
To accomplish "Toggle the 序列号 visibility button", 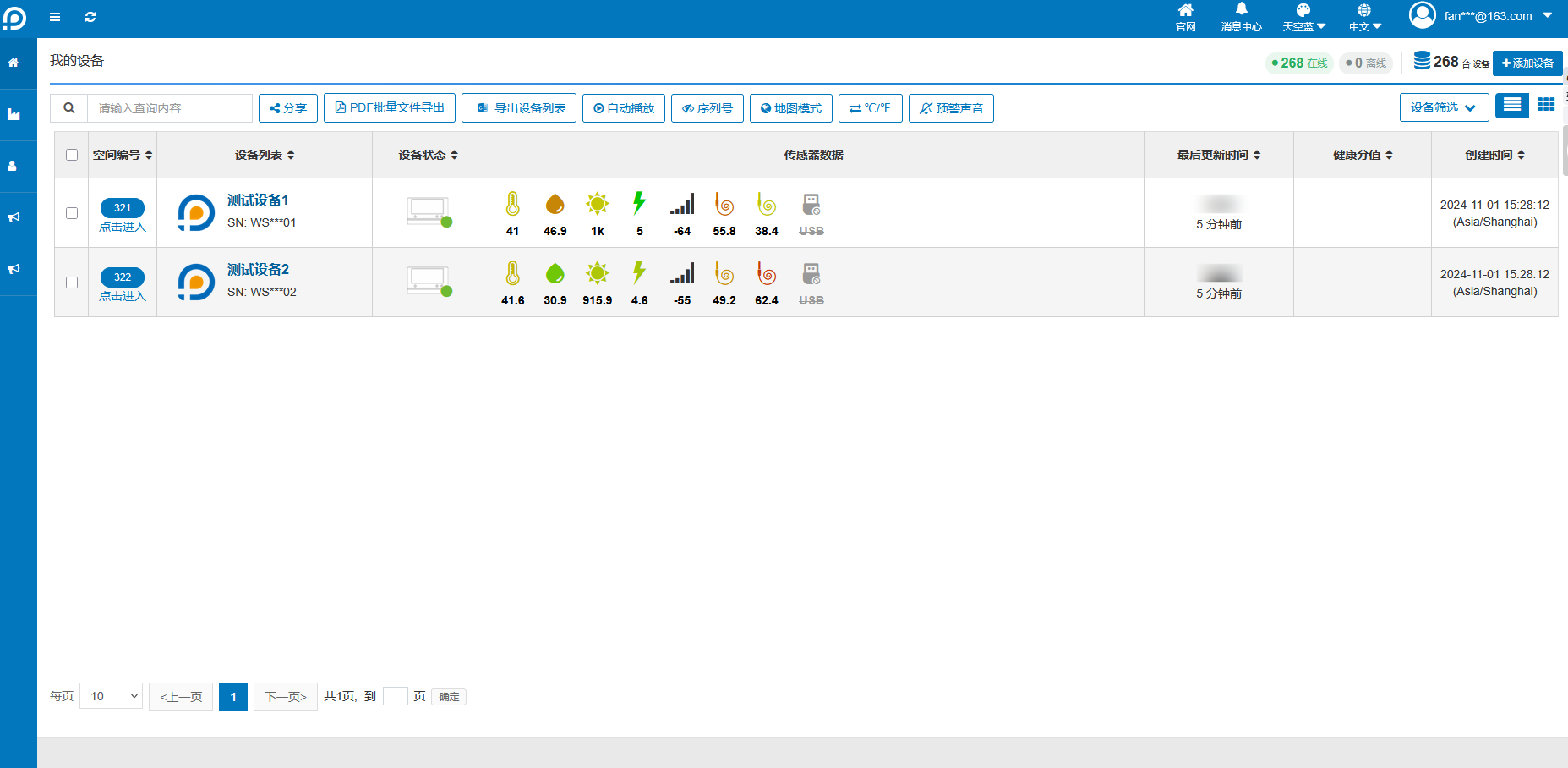I will (x=708, y=108).
